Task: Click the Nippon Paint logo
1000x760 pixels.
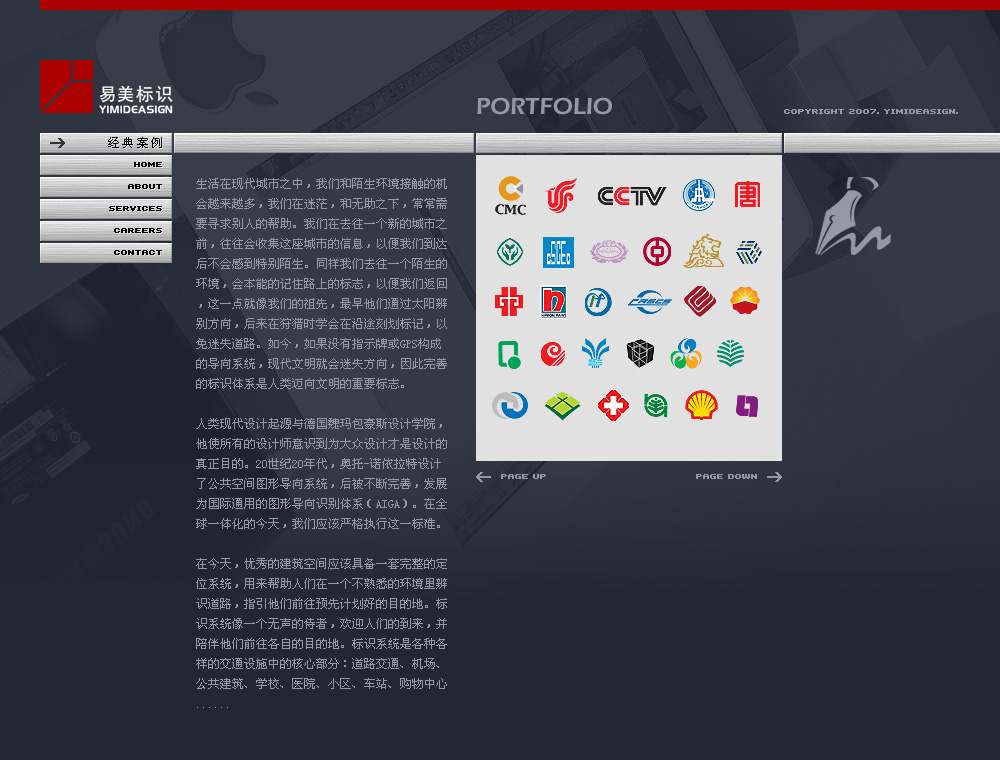Action: coord(554,302)
